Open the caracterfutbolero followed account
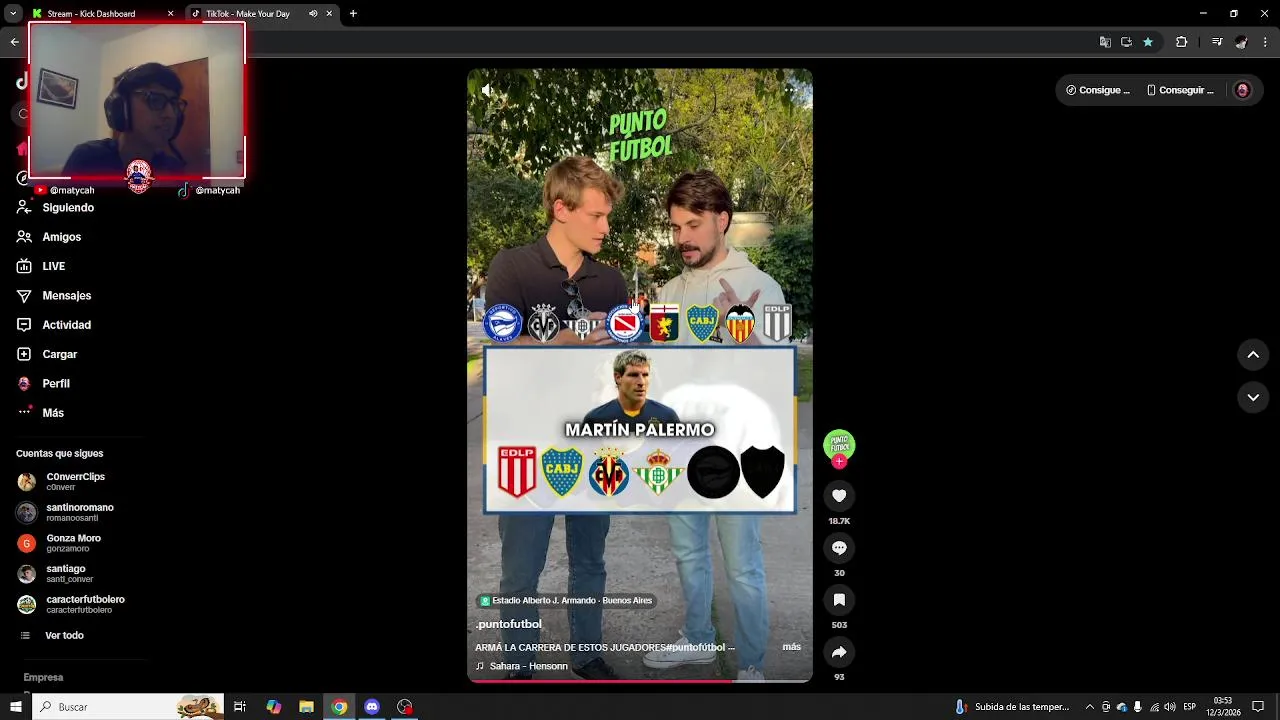 point(72,604)
